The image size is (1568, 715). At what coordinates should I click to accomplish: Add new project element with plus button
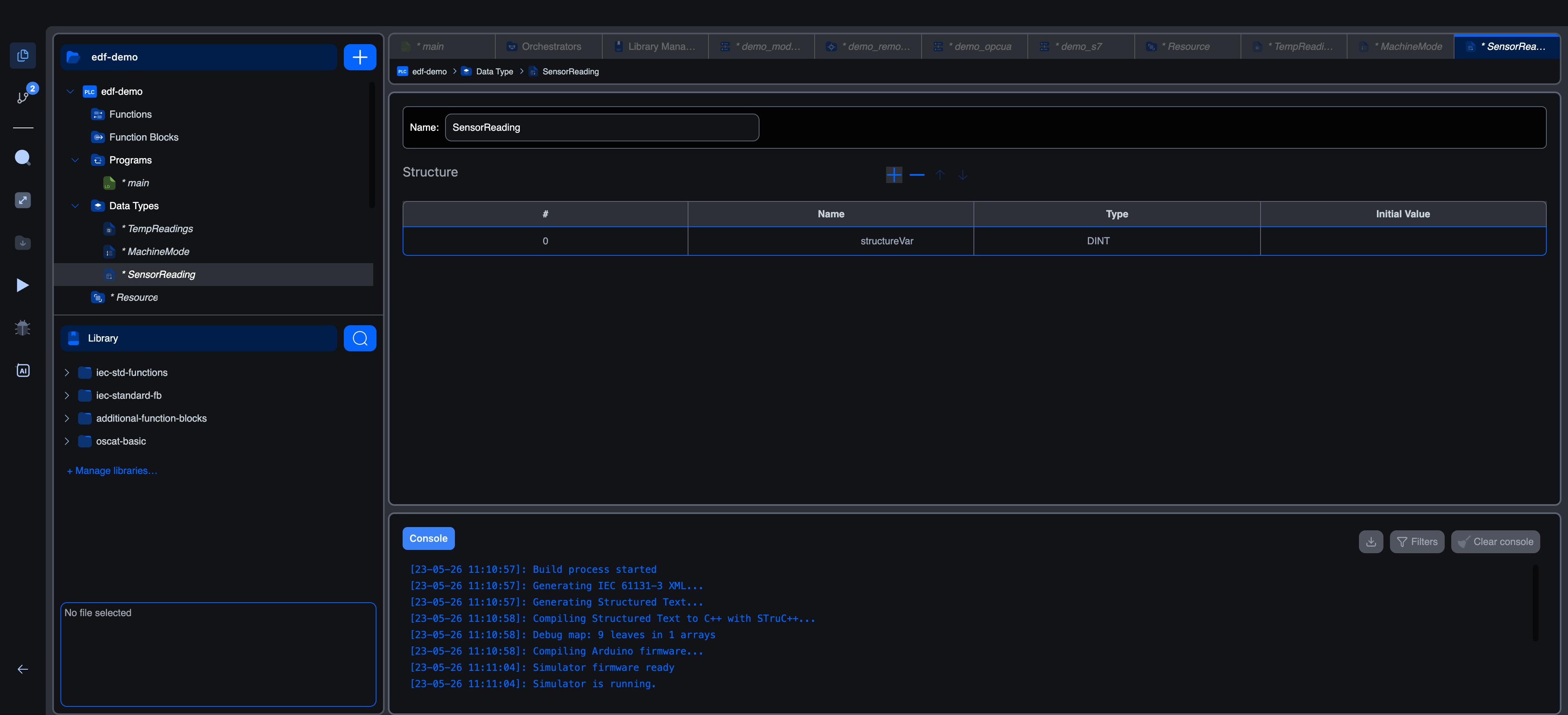click(360, 57)
